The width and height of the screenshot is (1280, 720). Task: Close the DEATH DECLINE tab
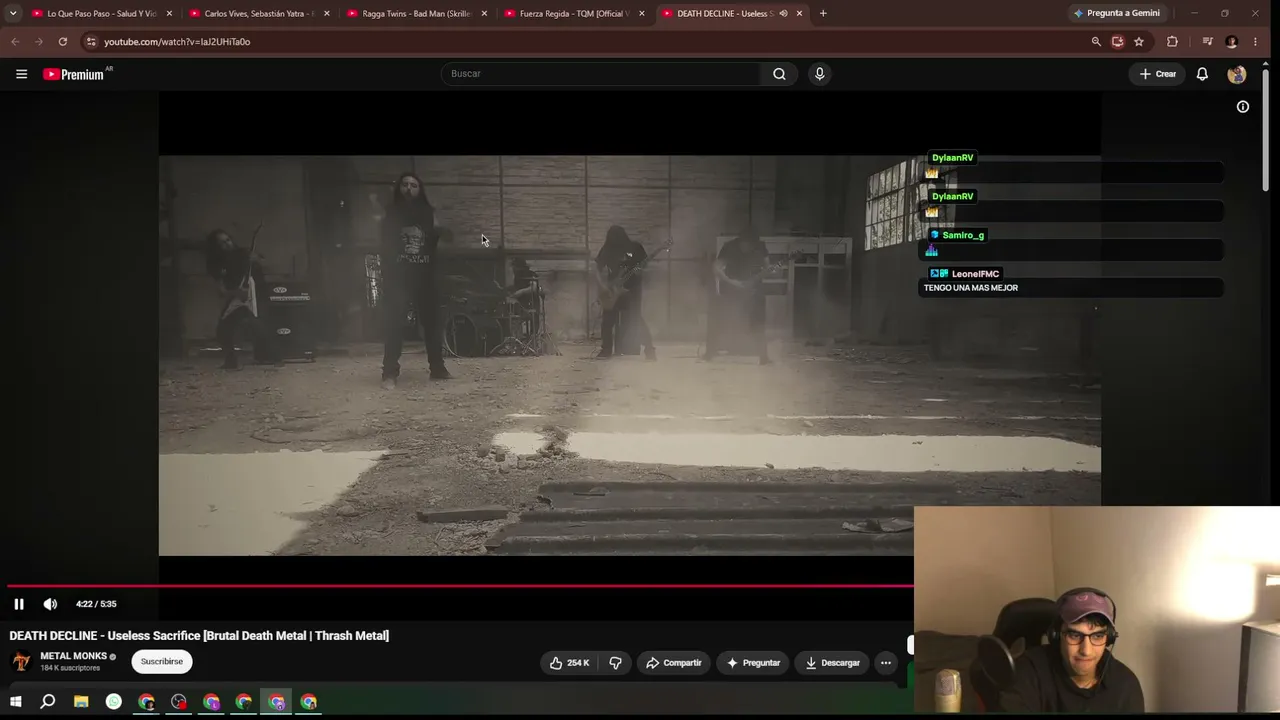coord(799,14)
